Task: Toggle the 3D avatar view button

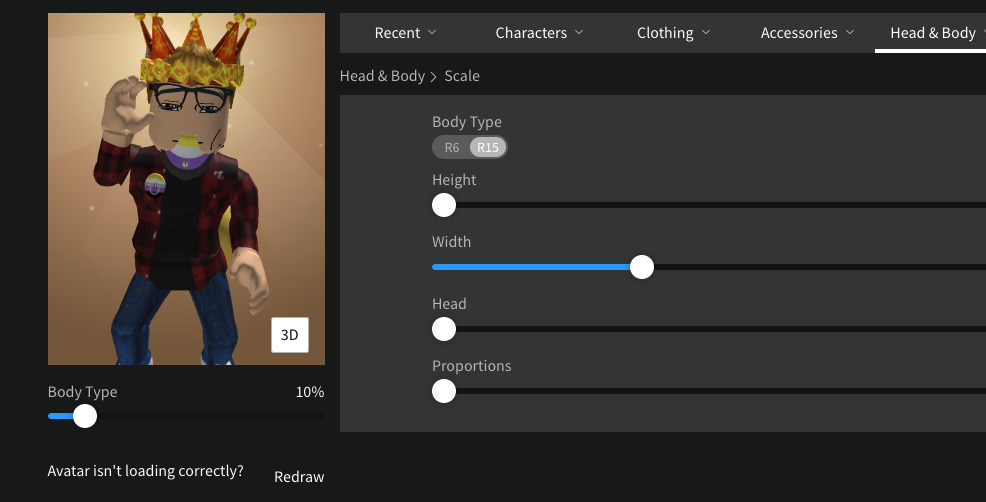Action: point(290,335)
